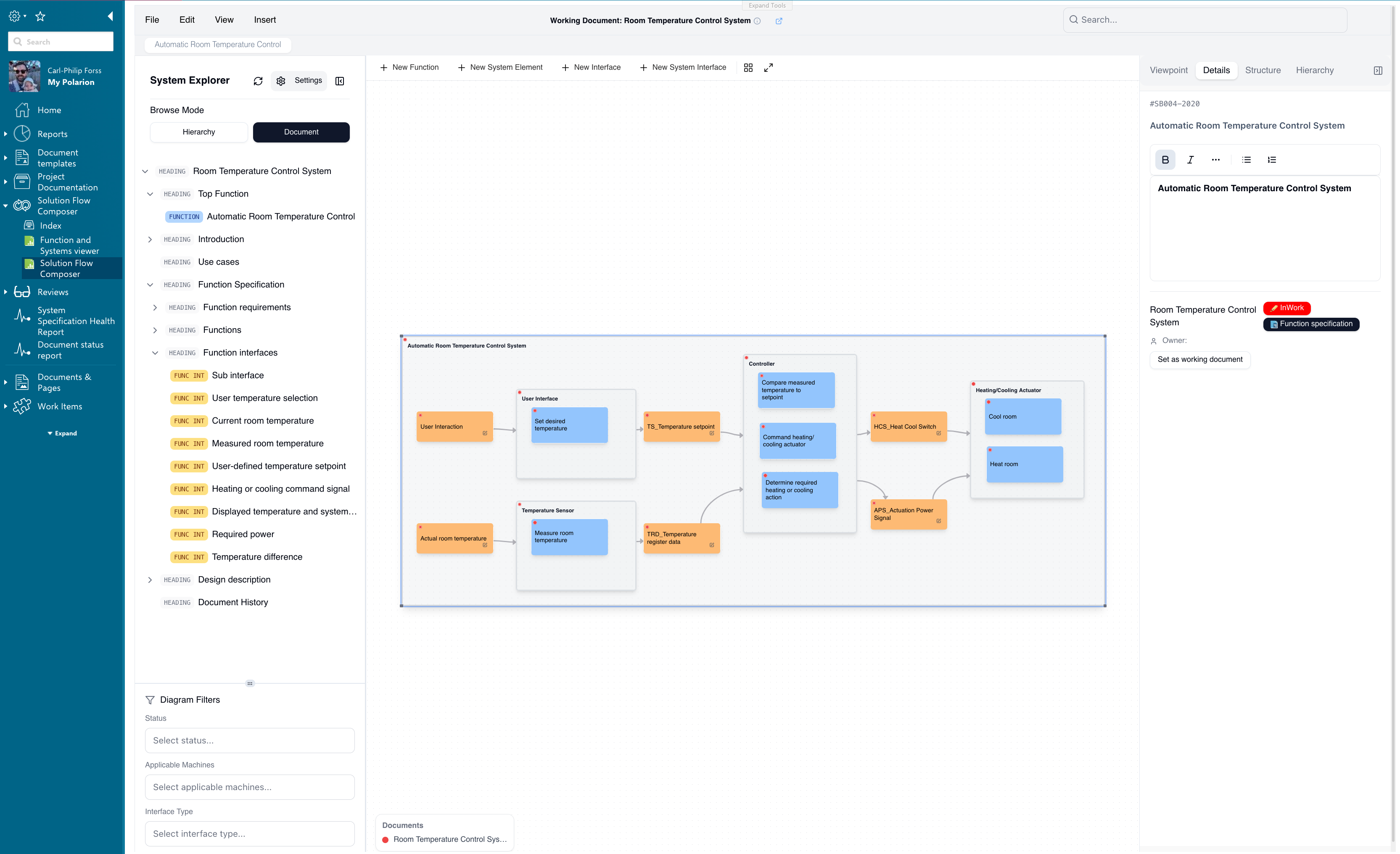This screenshot has height=854, width=1400.
Task: Click Set as working document
Action: click(1199, 359)
